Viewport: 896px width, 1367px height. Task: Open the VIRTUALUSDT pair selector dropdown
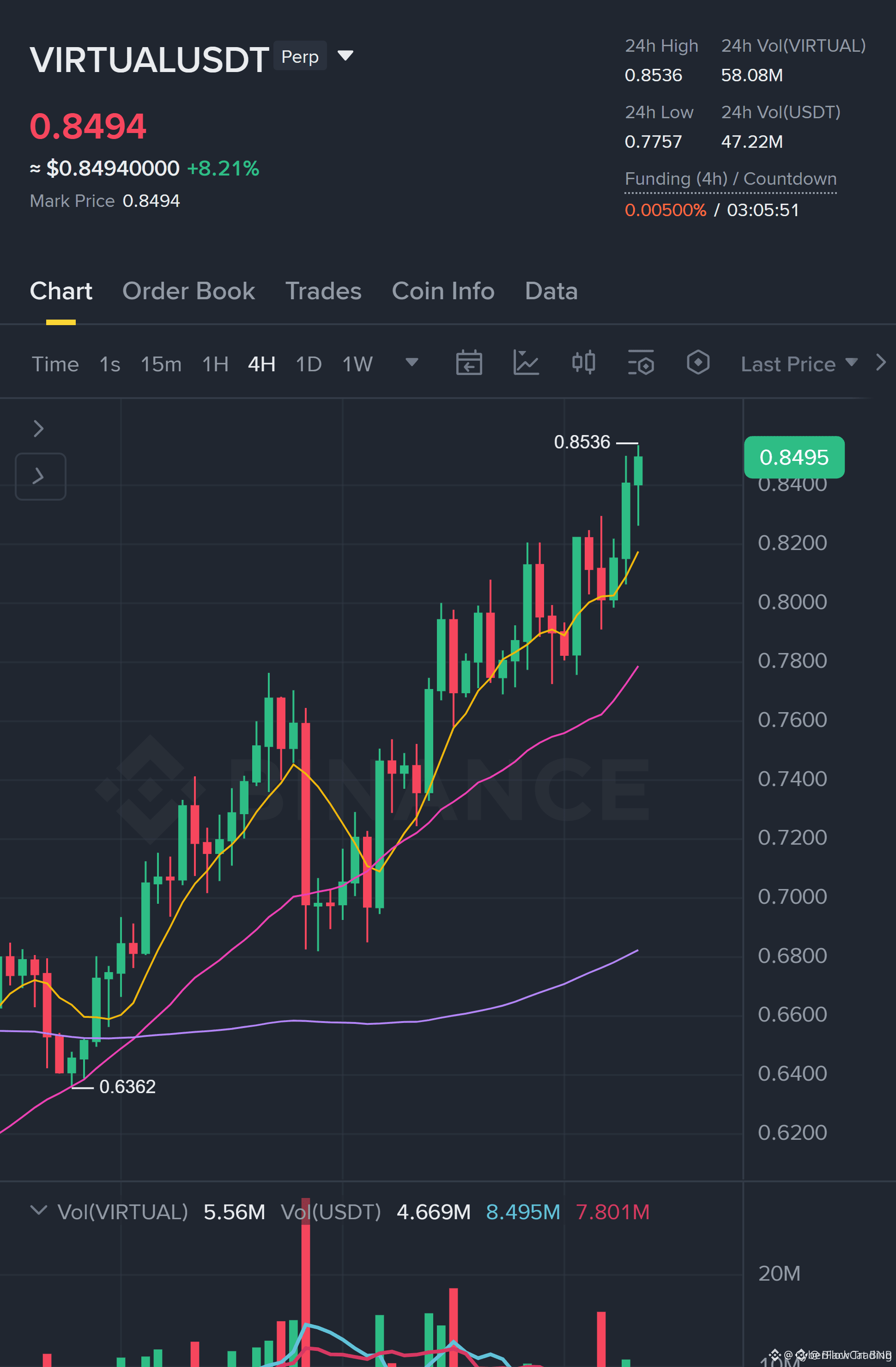pyautogui.click(x=345, y=56)
